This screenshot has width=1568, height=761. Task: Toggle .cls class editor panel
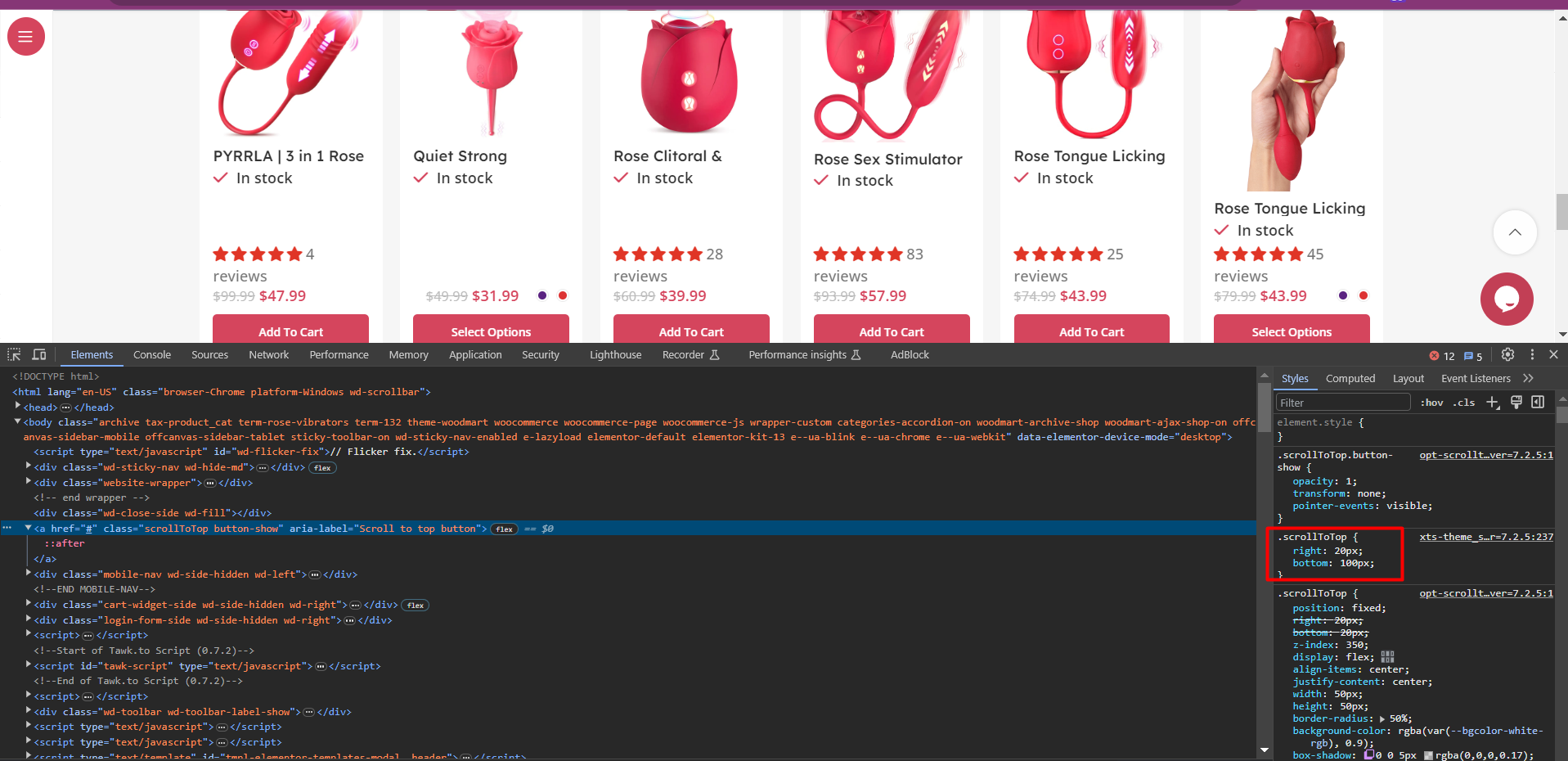click(1463, 403)
